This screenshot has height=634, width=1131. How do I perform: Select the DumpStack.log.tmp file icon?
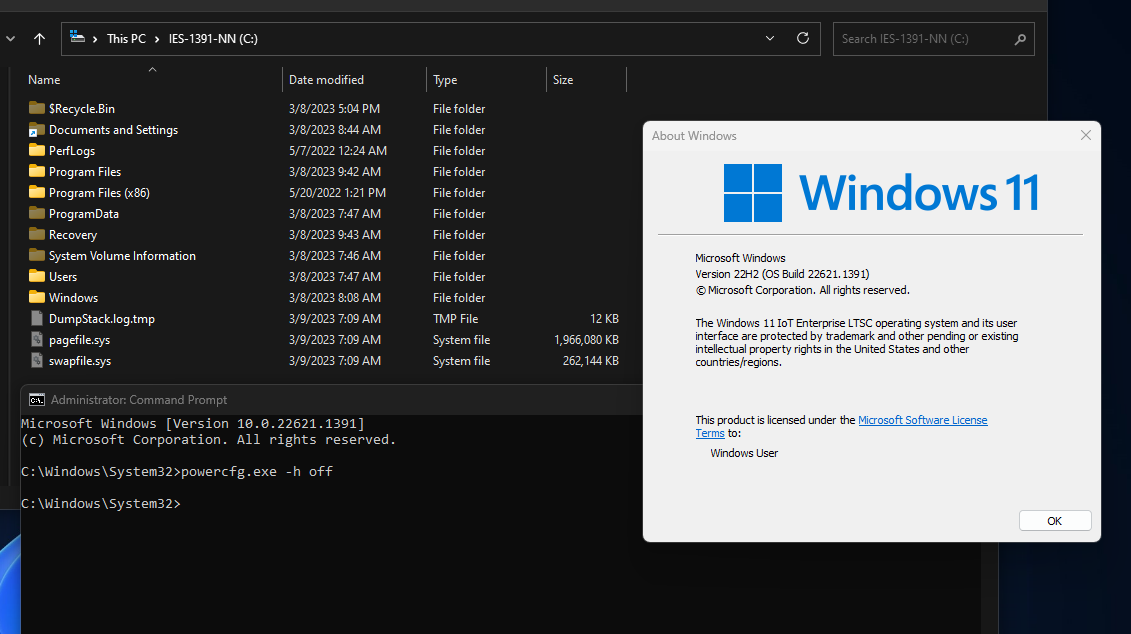click(x=37, y=318)
